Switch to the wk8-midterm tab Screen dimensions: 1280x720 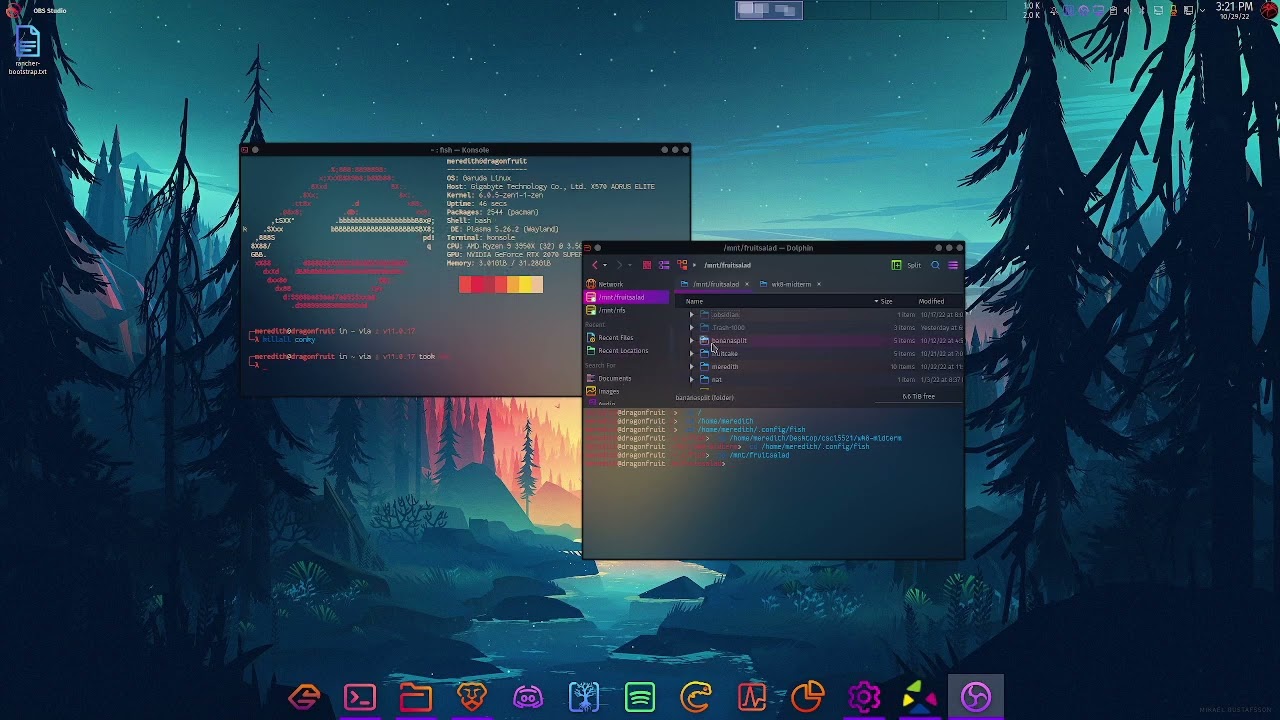coord(790,284)
